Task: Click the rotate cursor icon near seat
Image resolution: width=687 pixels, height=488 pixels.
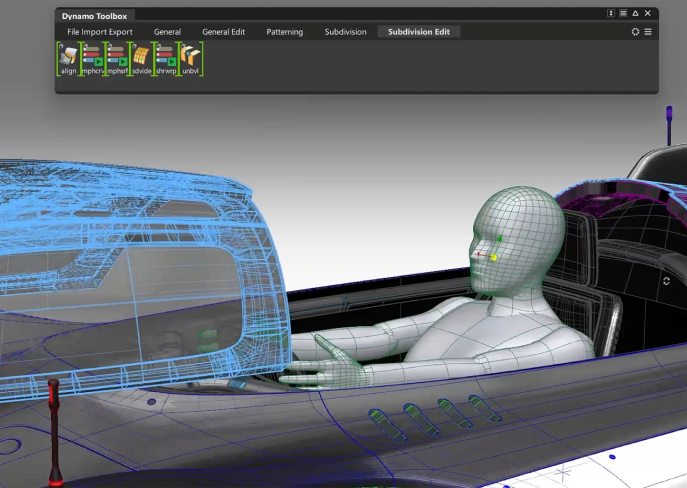Action: [666, 281]
